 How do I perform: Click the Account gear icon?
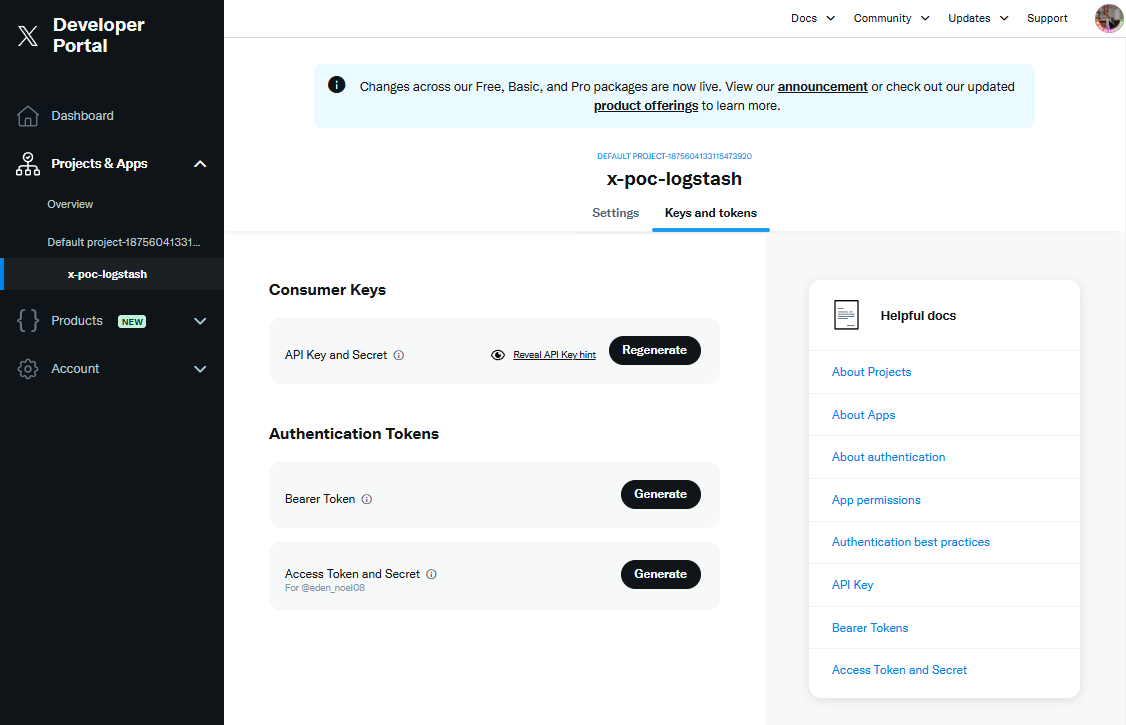28,369
